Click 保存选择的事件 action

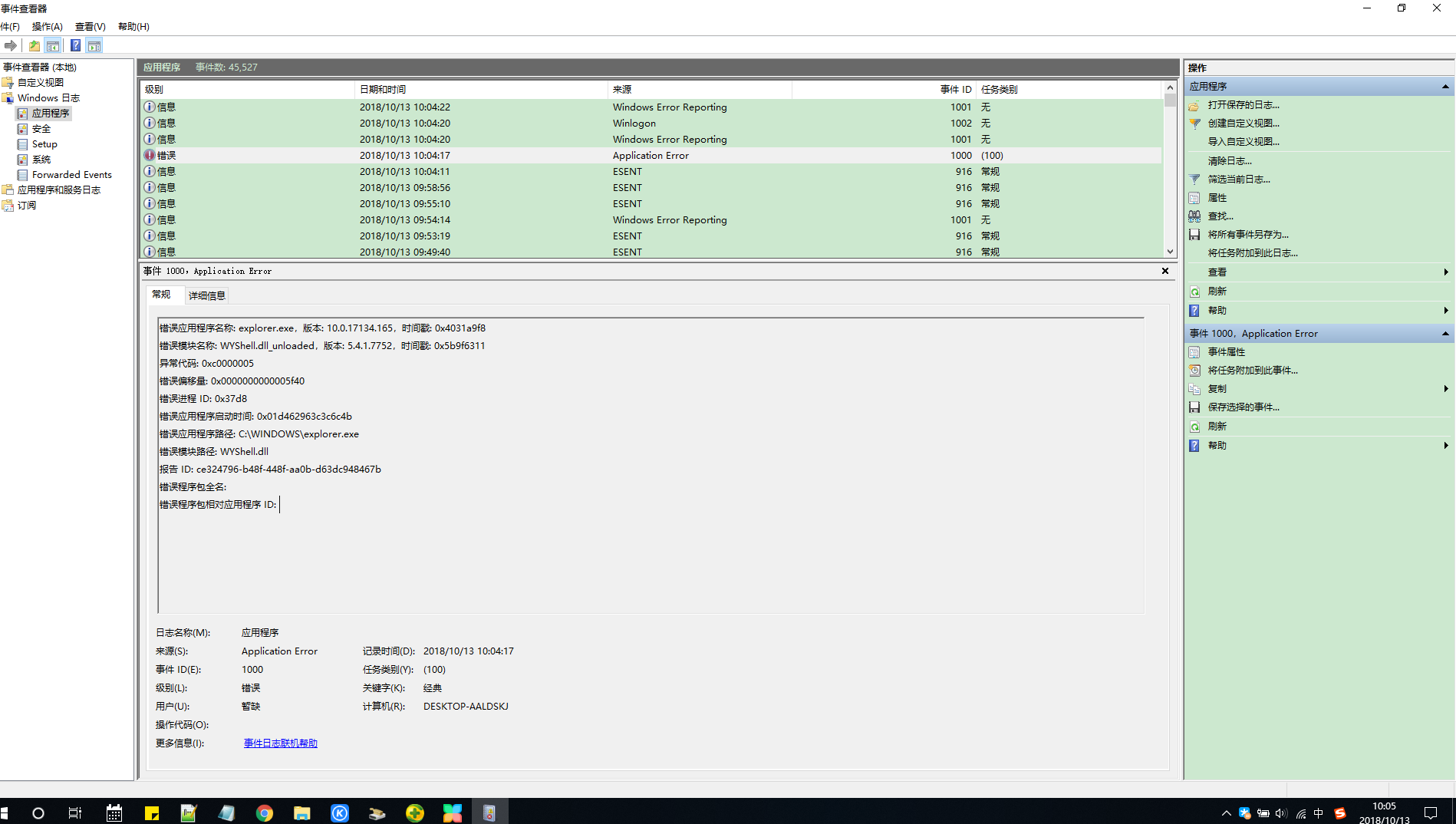1244,407
